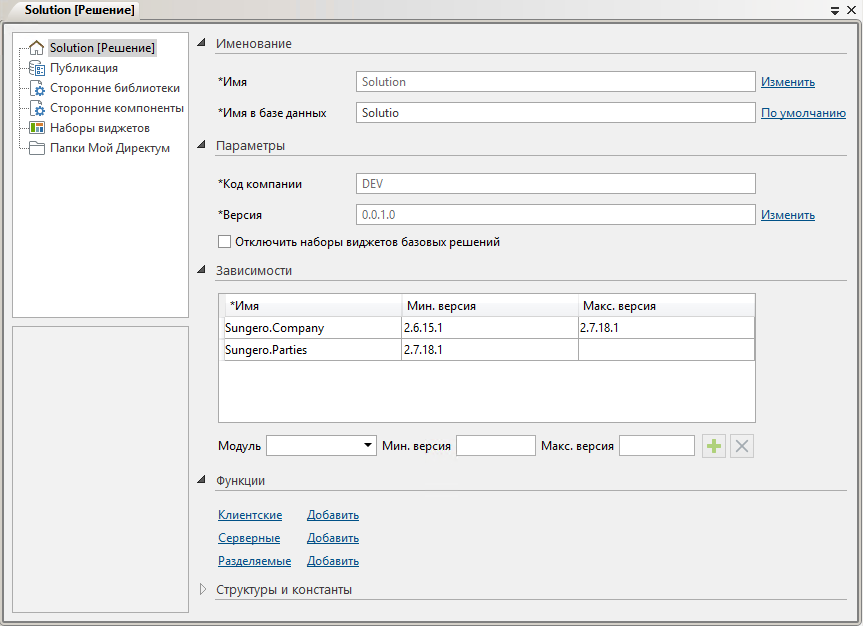Click the Публикация node icon
The image size is (863, 626).
[x=37, y=68]
